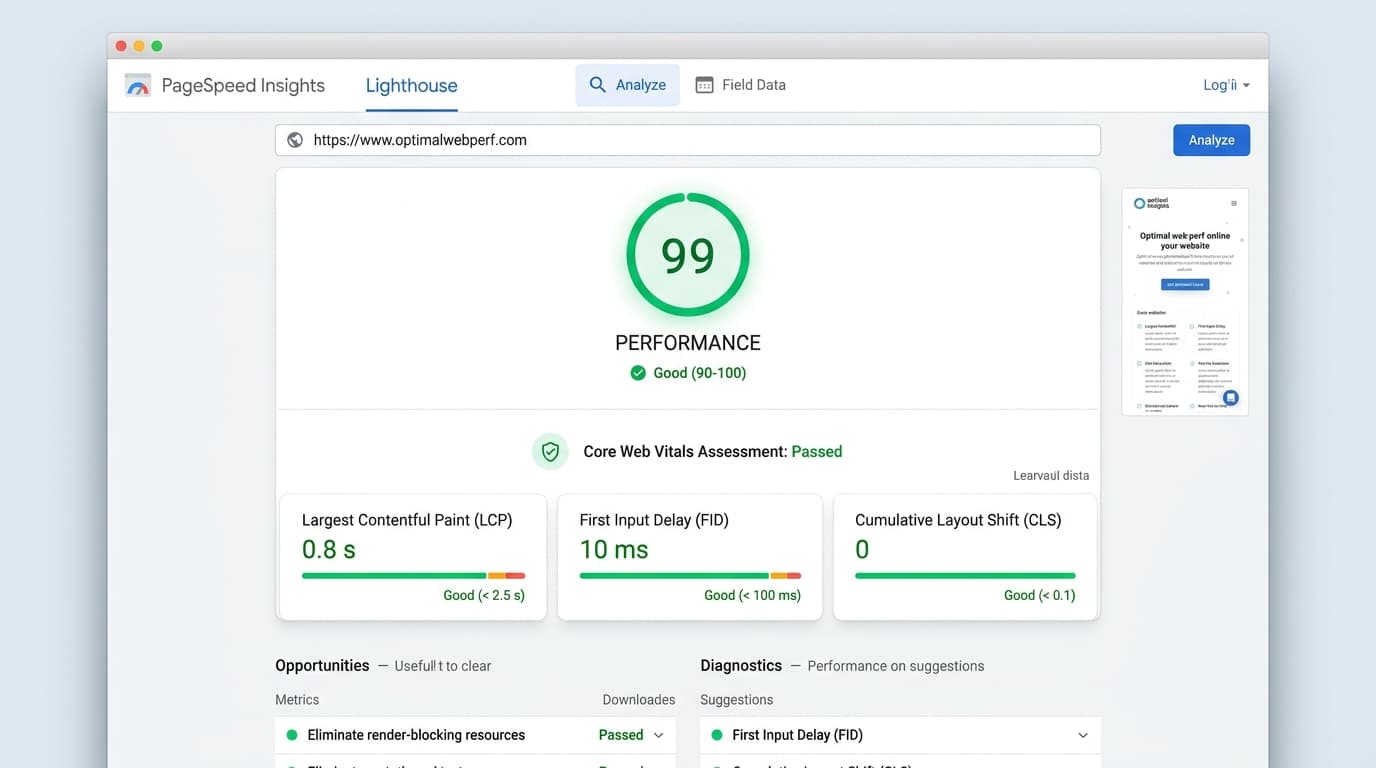The width and height of the screenshot is (1376, 768).
Task: Click the Downloades column header
Action: pos(639,700)
